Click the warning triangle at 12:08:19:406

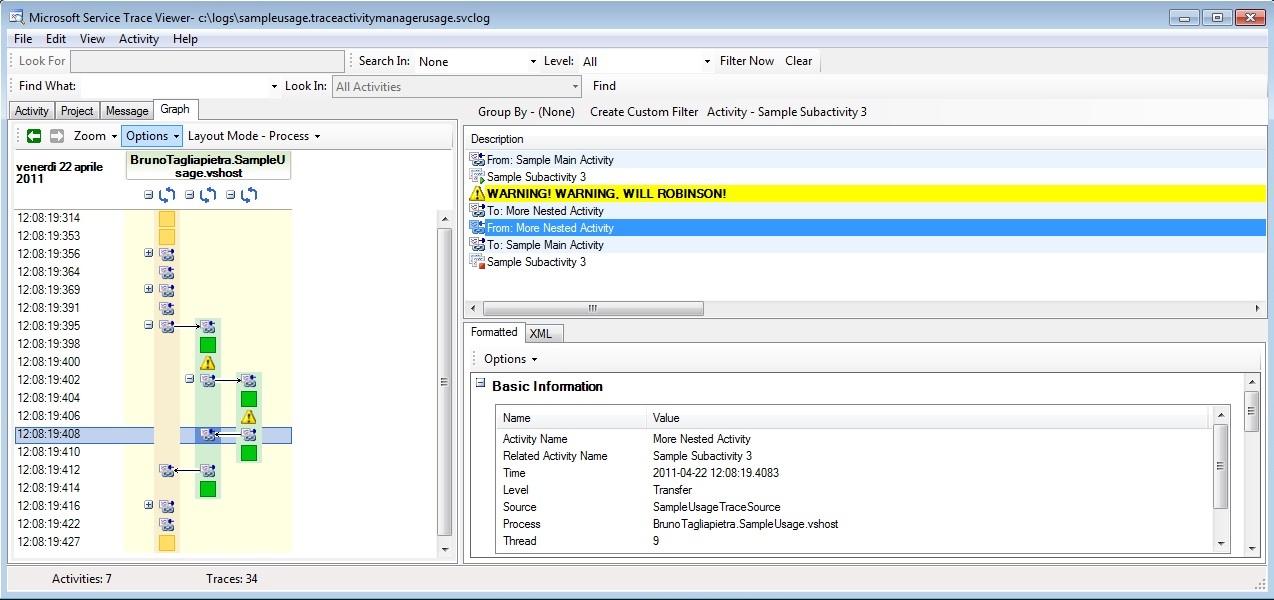pos(249,416)
